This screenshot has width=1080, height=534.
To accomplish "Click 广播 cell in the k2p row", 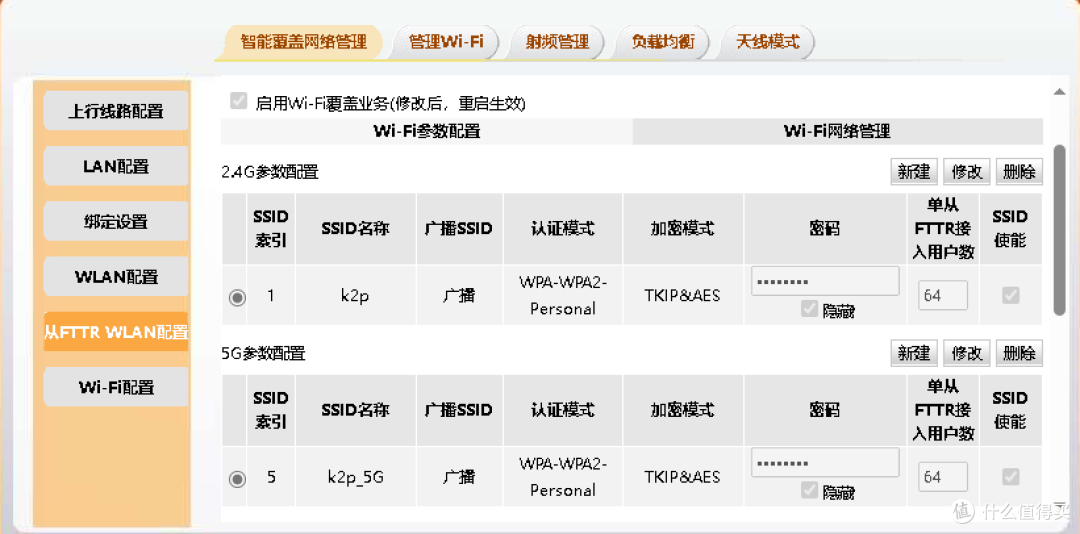I will [459, 296].
